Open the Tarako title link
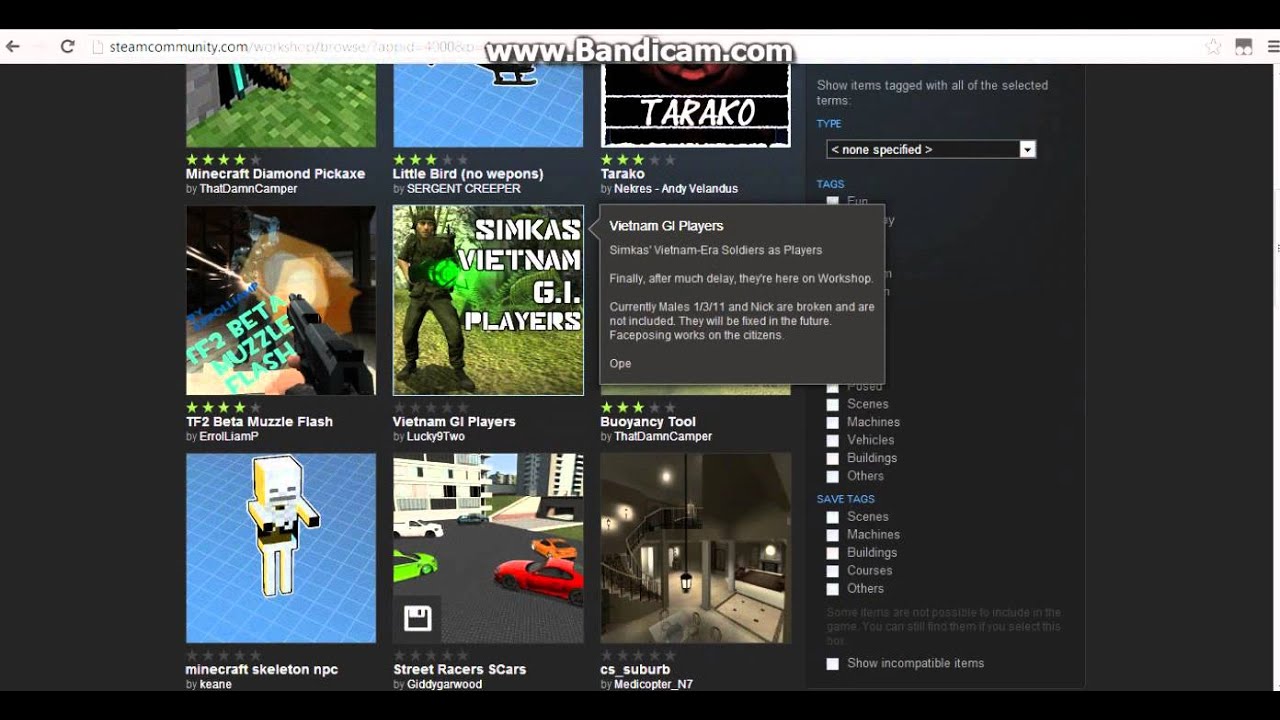The image size is (1280, 720). [622, 174]
